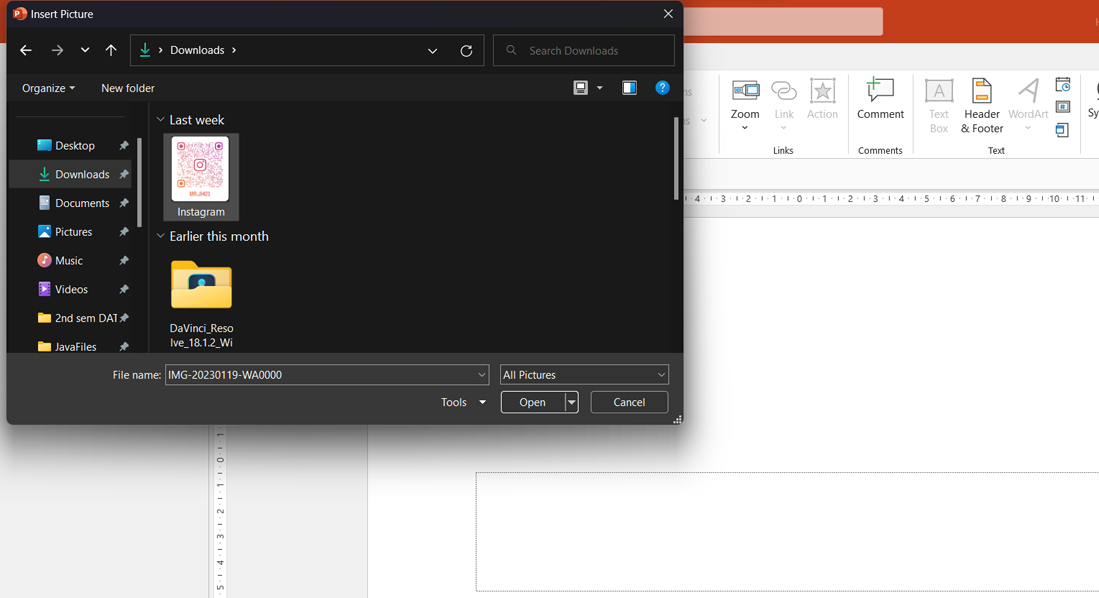
Task: Refresh the Downloads folder view
Action: (x=466, y=50)
